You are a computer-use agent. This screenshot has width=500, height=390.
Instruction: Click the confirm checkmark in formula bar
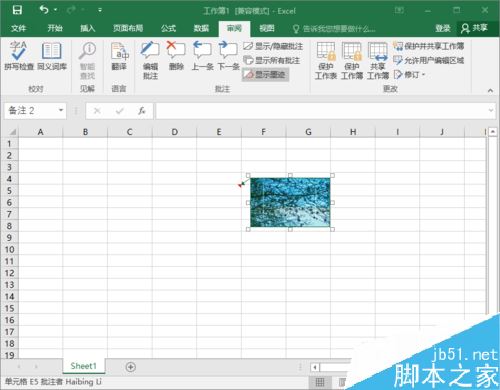coord(119,111)
